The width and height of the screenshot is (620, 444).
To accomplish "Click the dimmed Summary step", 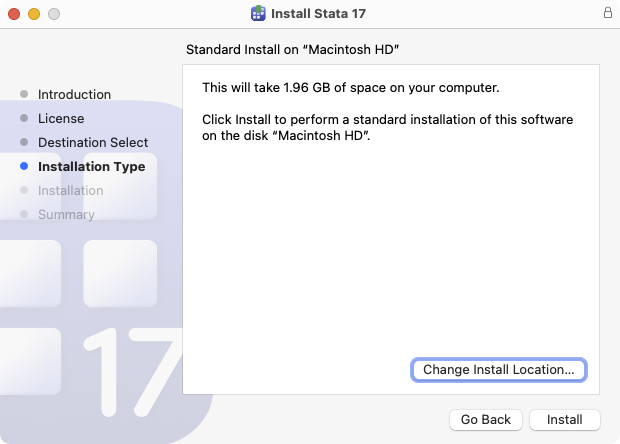I will click(x=66, y=215).
